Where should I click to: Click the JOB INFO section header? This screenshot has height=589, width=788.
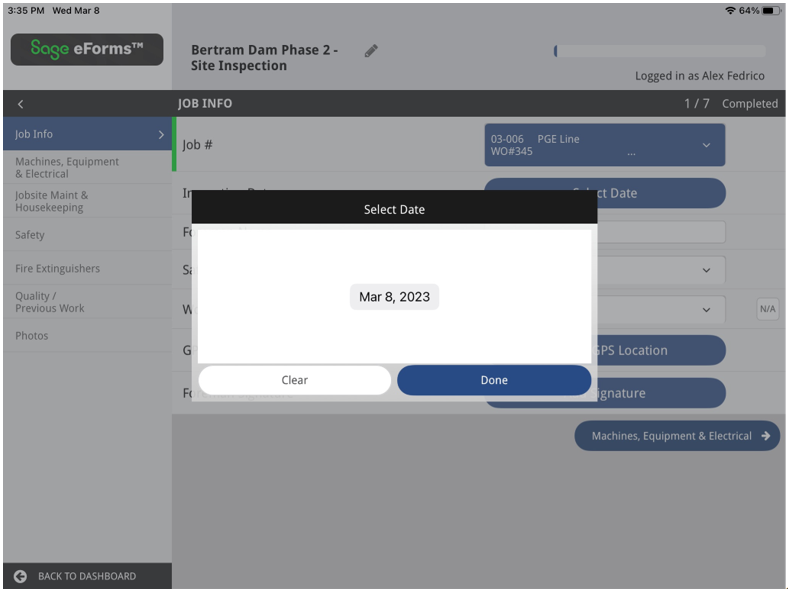205,104
